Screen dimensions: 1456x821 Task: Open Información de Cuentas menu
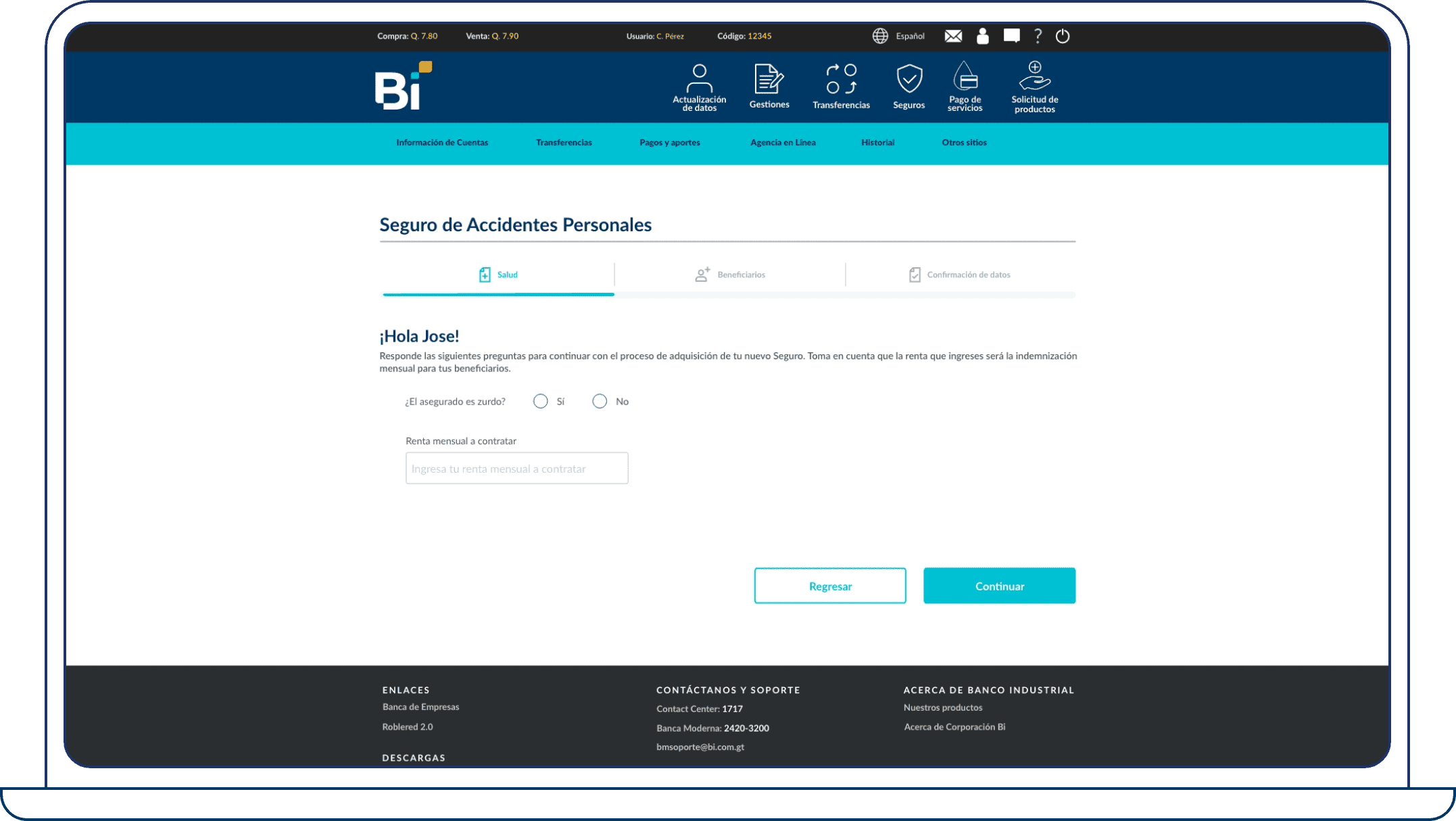pyautogui.click(x=442, y=143)
